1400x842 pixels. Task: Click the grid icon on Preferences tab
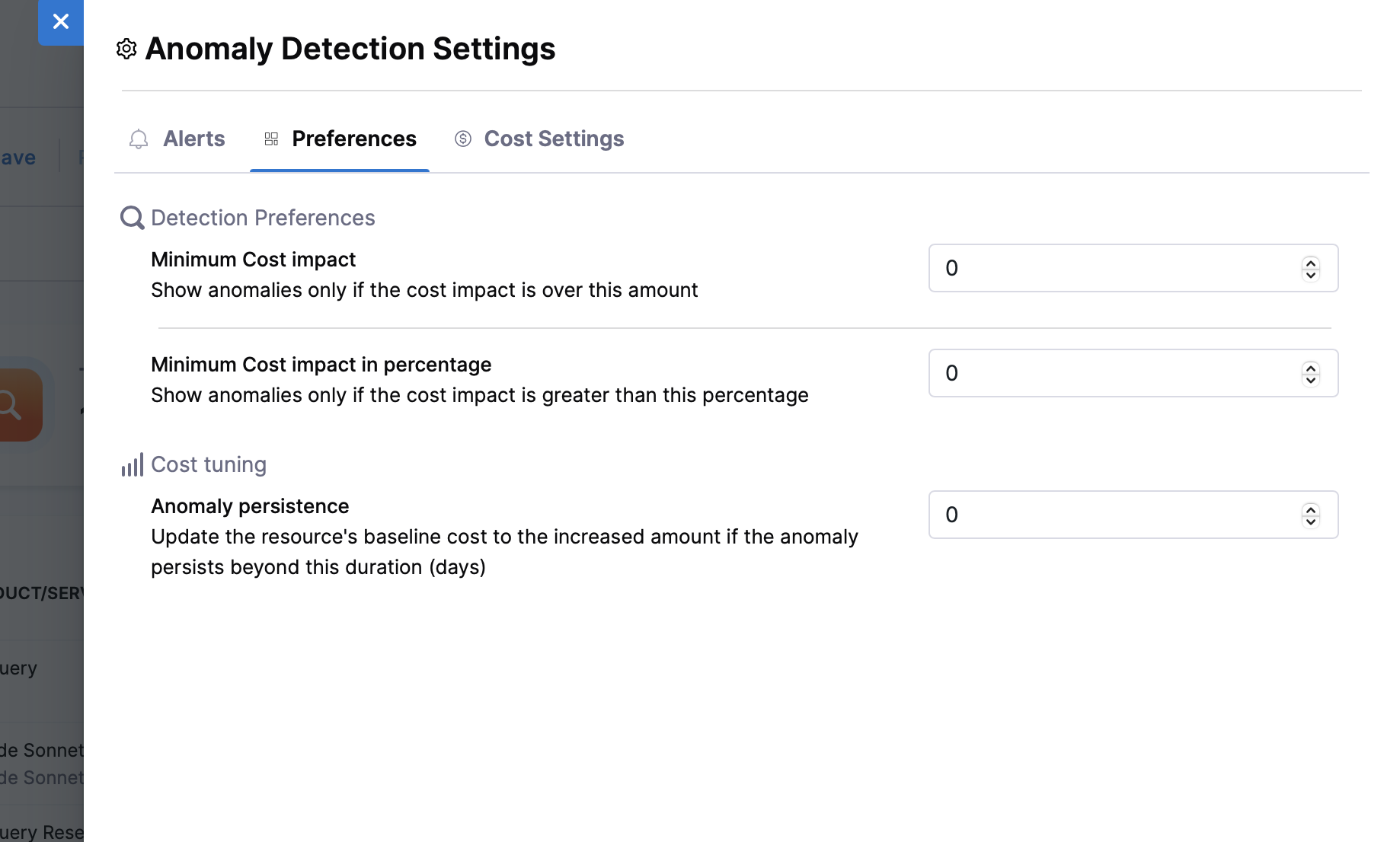click(271, 139)
